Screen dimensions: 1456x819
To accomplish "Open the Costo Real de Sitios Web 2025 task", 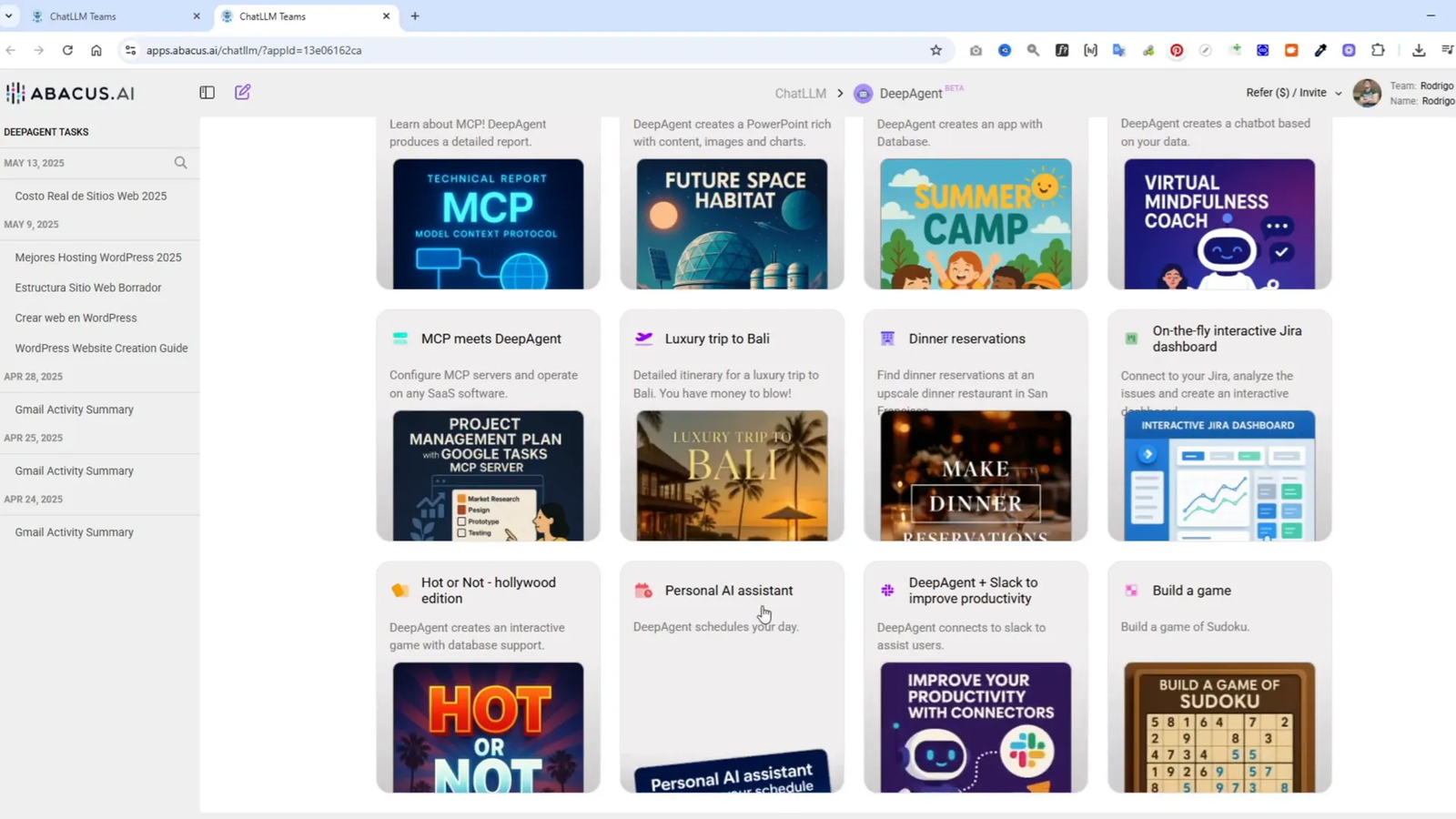I will click(91, 195).
